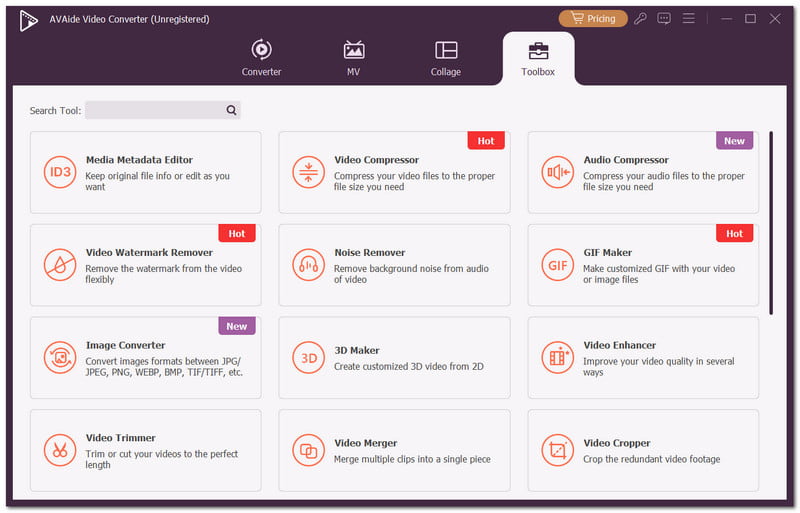Screen dimensions: 800x513
Task: Select the Audio Compressor icon
Action: pyautogui.click(x=557, y=173)
